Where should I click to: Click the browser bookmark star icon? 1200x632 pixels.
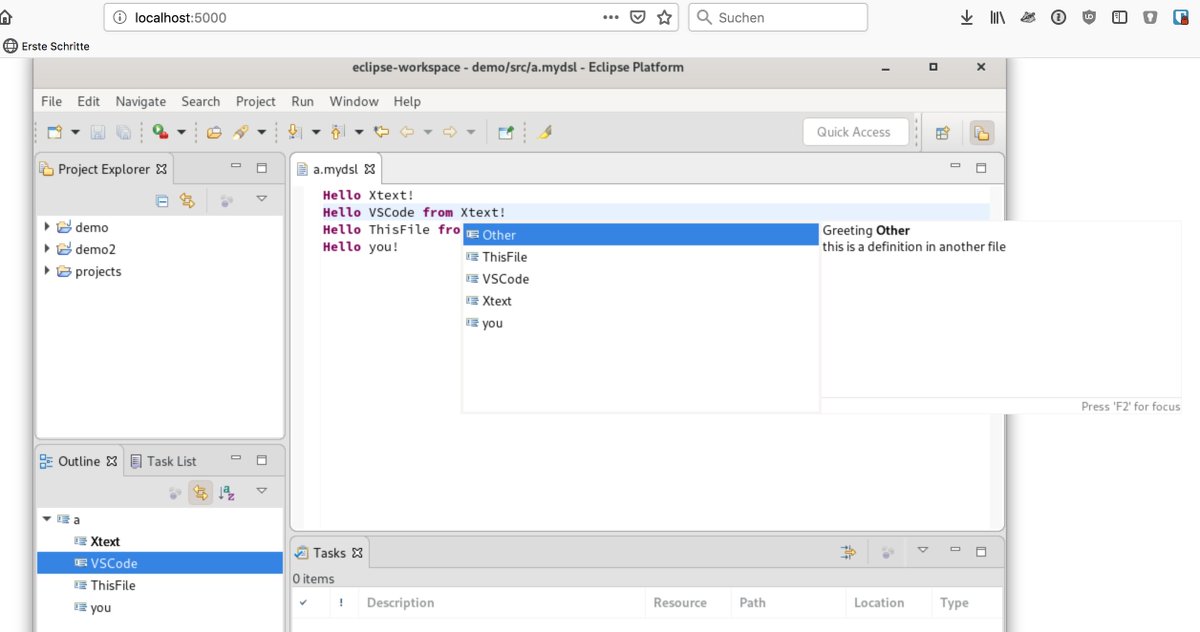coord(665,17)
